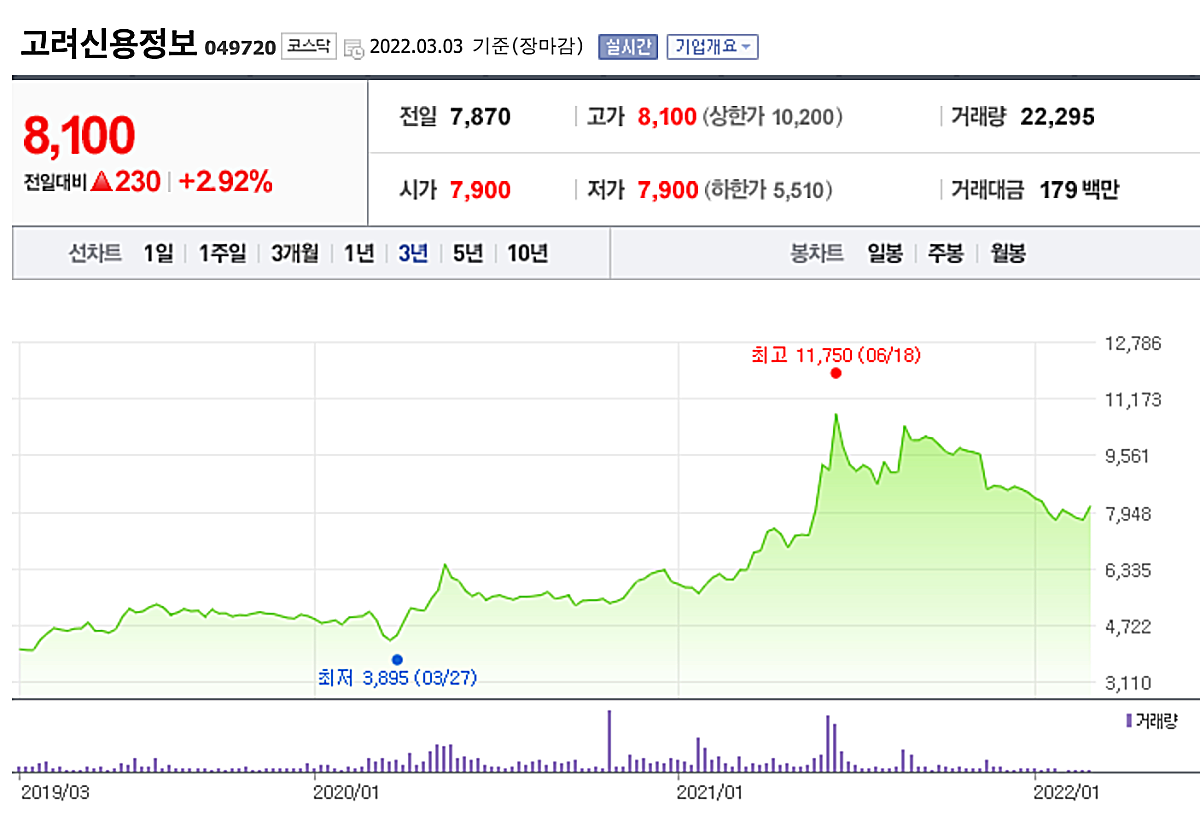Click the 고가 8,100 value
The height and width of the screenshot is (828, 1200).
coord(667,117)
